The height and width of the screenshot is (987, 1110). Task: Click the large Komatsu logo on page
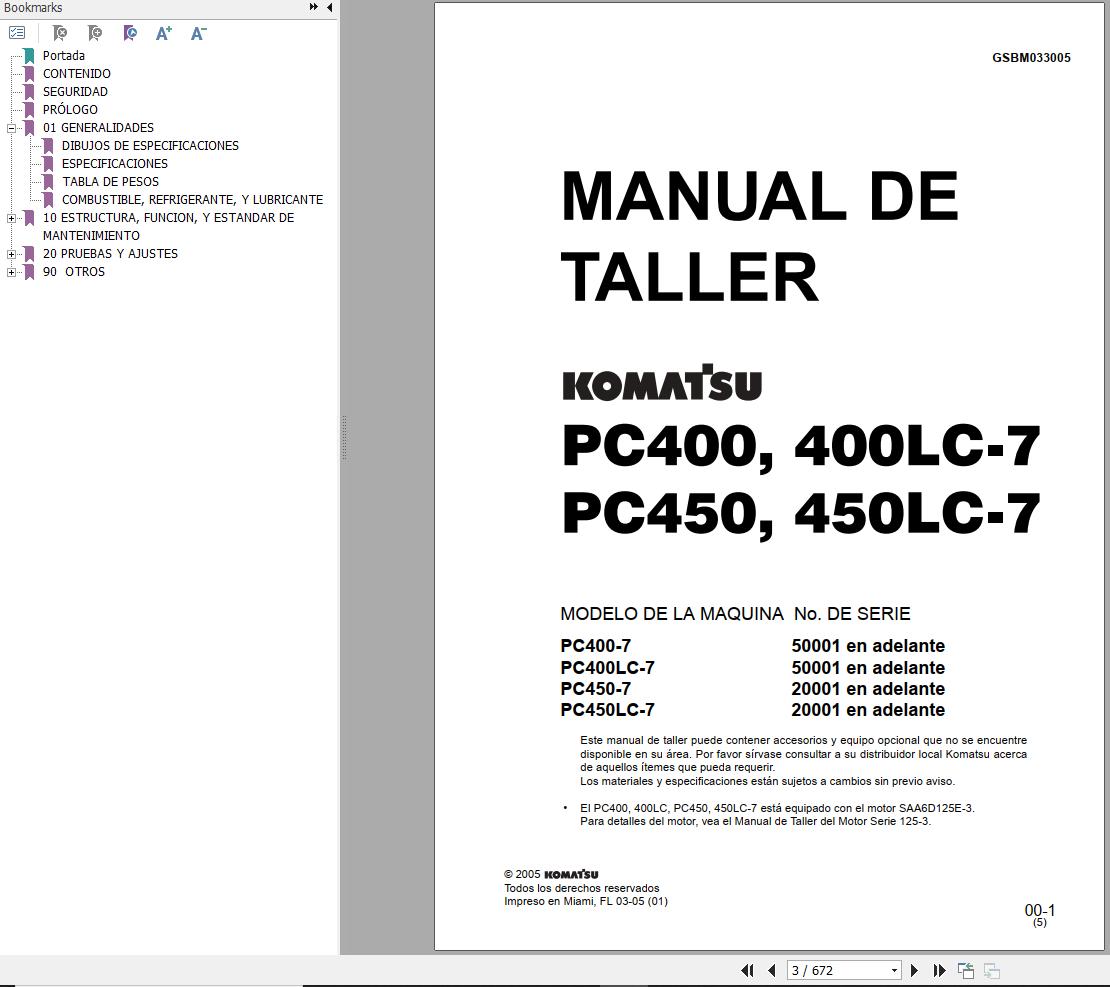tap(662, 383)
